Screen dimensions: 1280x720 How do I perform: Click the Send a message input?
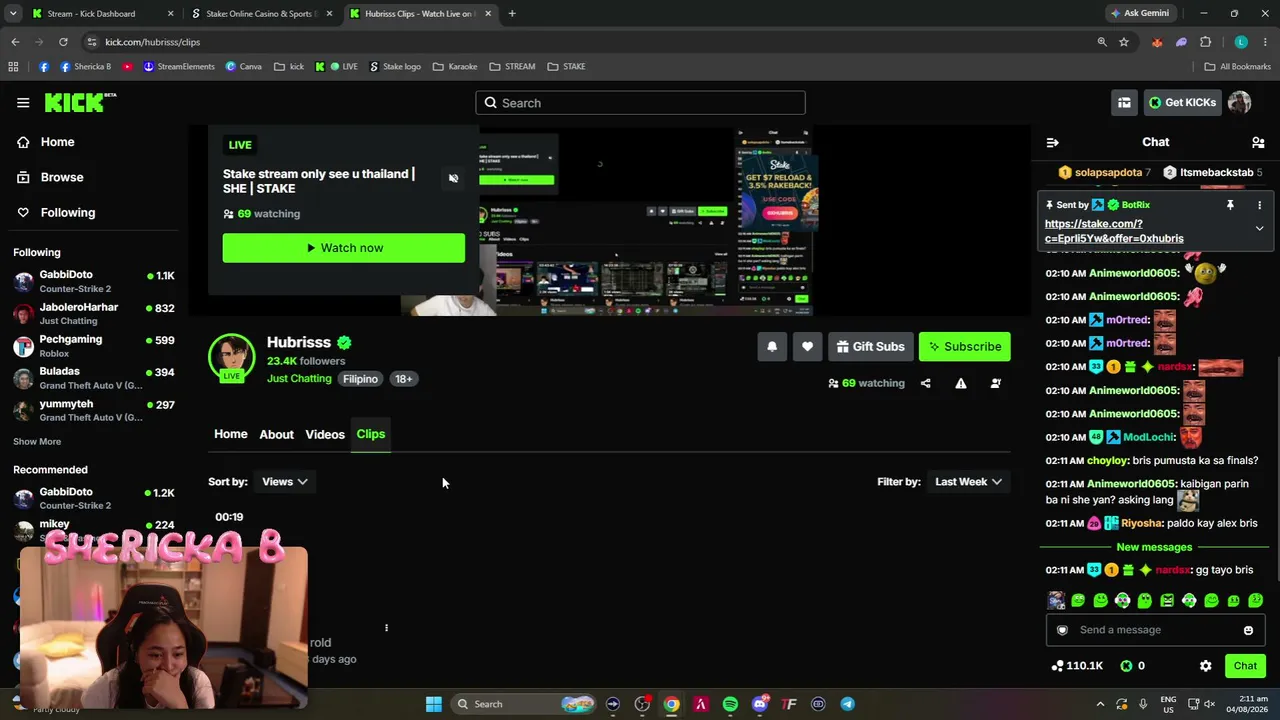click(1155, 630)
